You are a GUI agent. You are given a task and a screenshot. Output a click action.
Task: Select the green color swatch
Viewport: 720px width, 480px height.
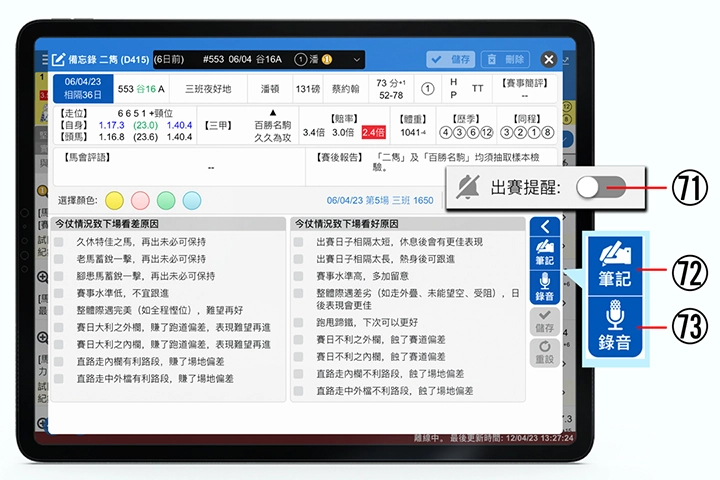[166, 201]
